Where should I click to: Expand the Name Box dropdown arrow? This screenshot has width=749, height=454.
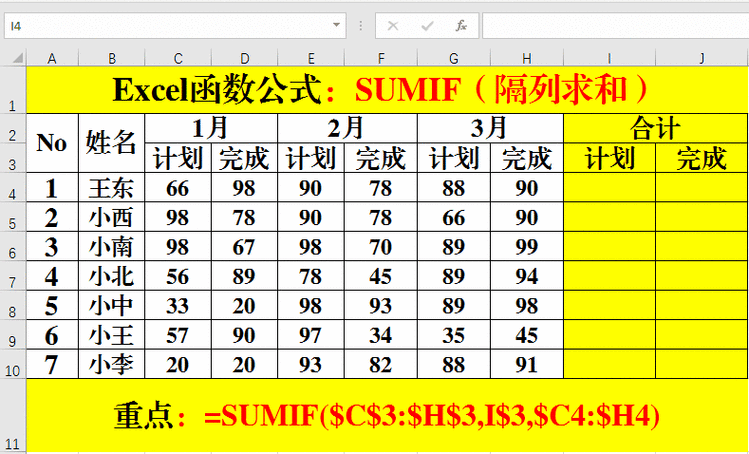336,25
